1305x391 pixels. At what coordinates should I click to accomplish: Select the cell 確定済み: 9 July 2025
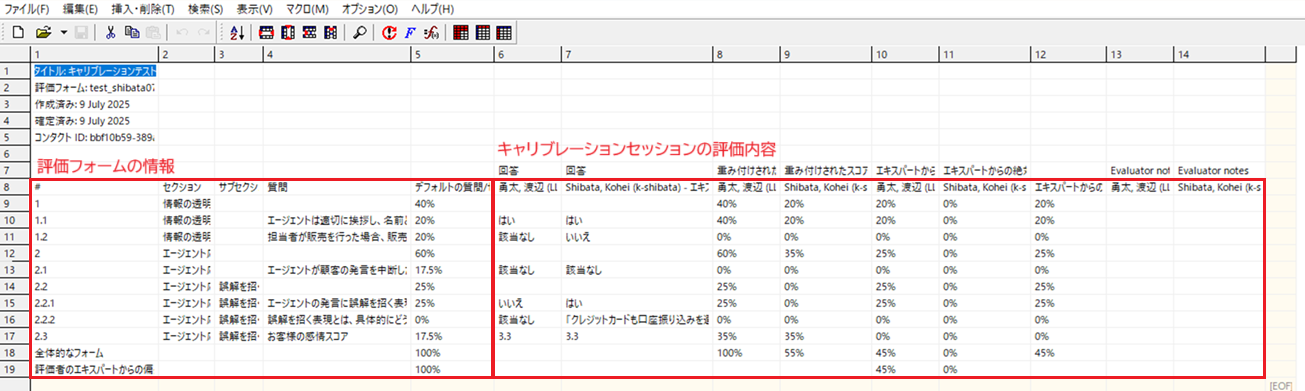[x=95, y=120]
